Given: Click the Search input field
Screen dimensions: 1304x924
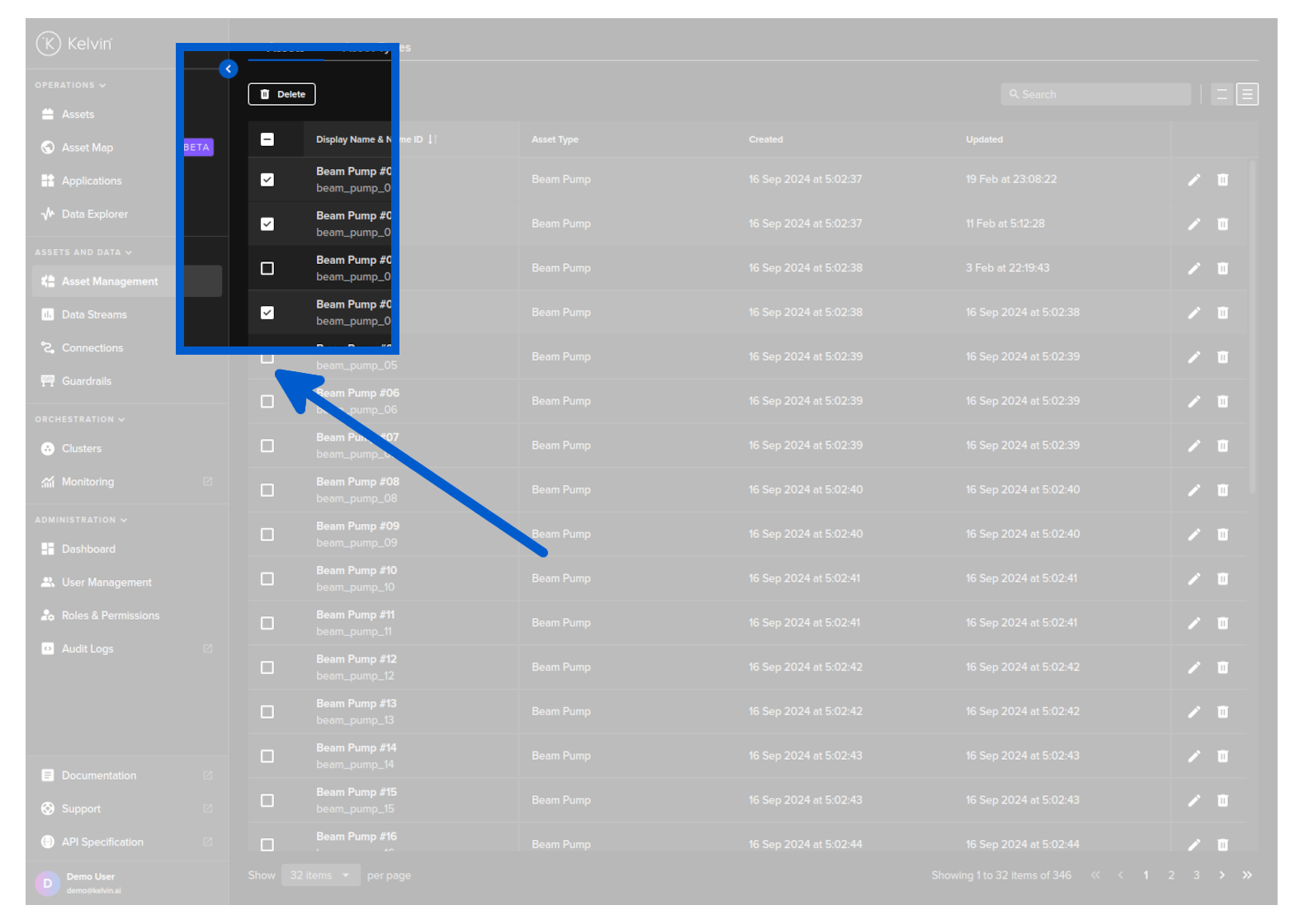Looking at the screenshot, I should tap(1096, 95).
